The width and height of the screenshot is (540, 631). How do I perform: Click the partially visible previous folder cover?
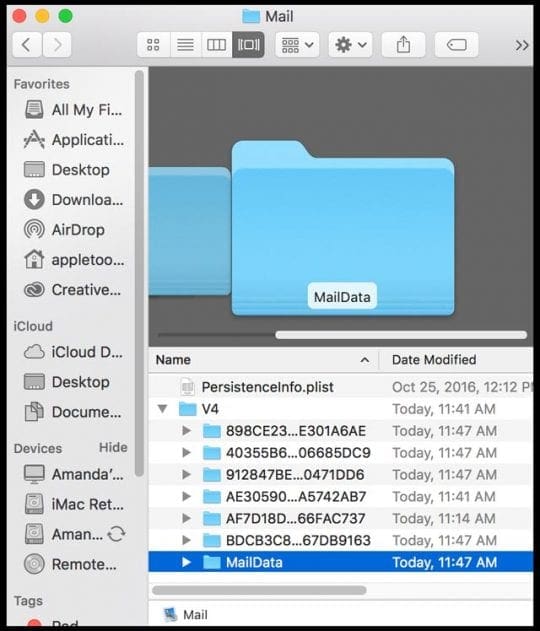[190, 231]
